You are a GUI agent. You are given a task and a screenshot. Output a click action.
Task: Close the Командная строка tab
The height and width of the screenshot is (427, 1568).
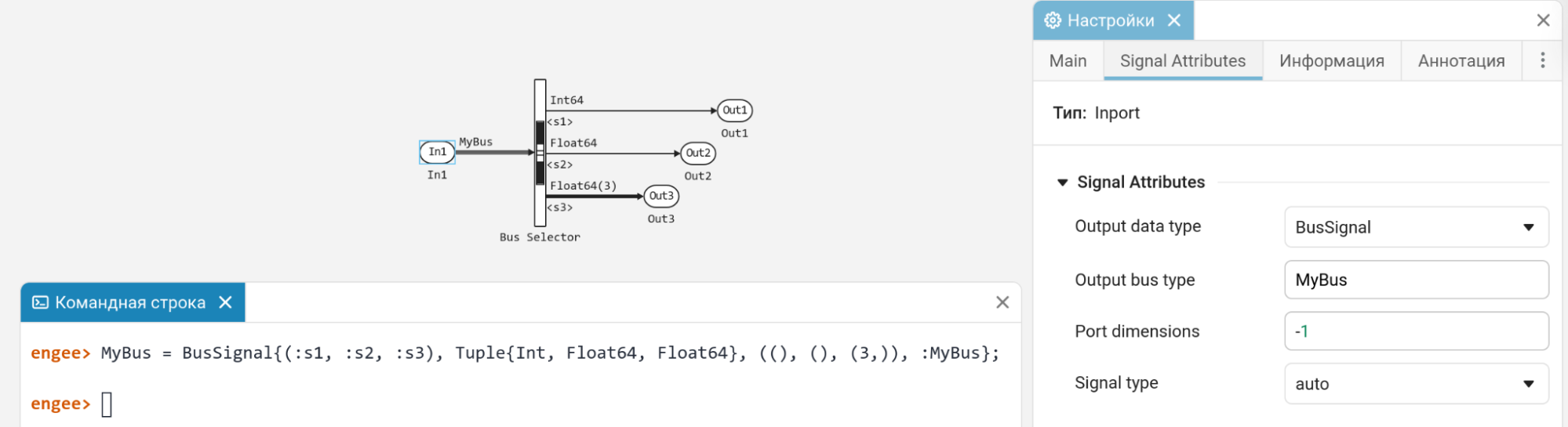(x=225, y=302)
